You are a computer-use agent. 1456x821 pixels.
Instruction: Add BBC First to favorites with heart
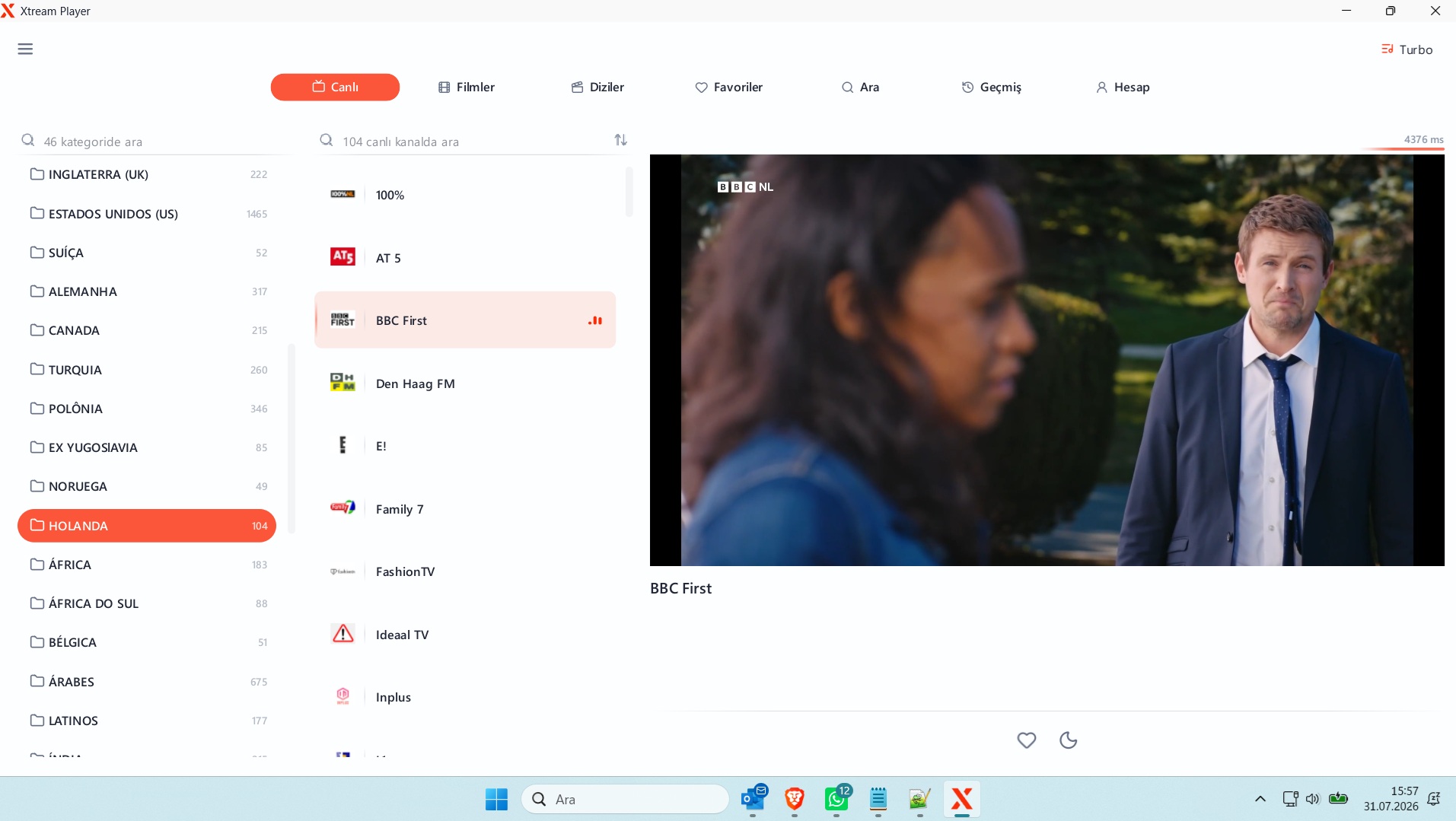(x=1026, y=740)
